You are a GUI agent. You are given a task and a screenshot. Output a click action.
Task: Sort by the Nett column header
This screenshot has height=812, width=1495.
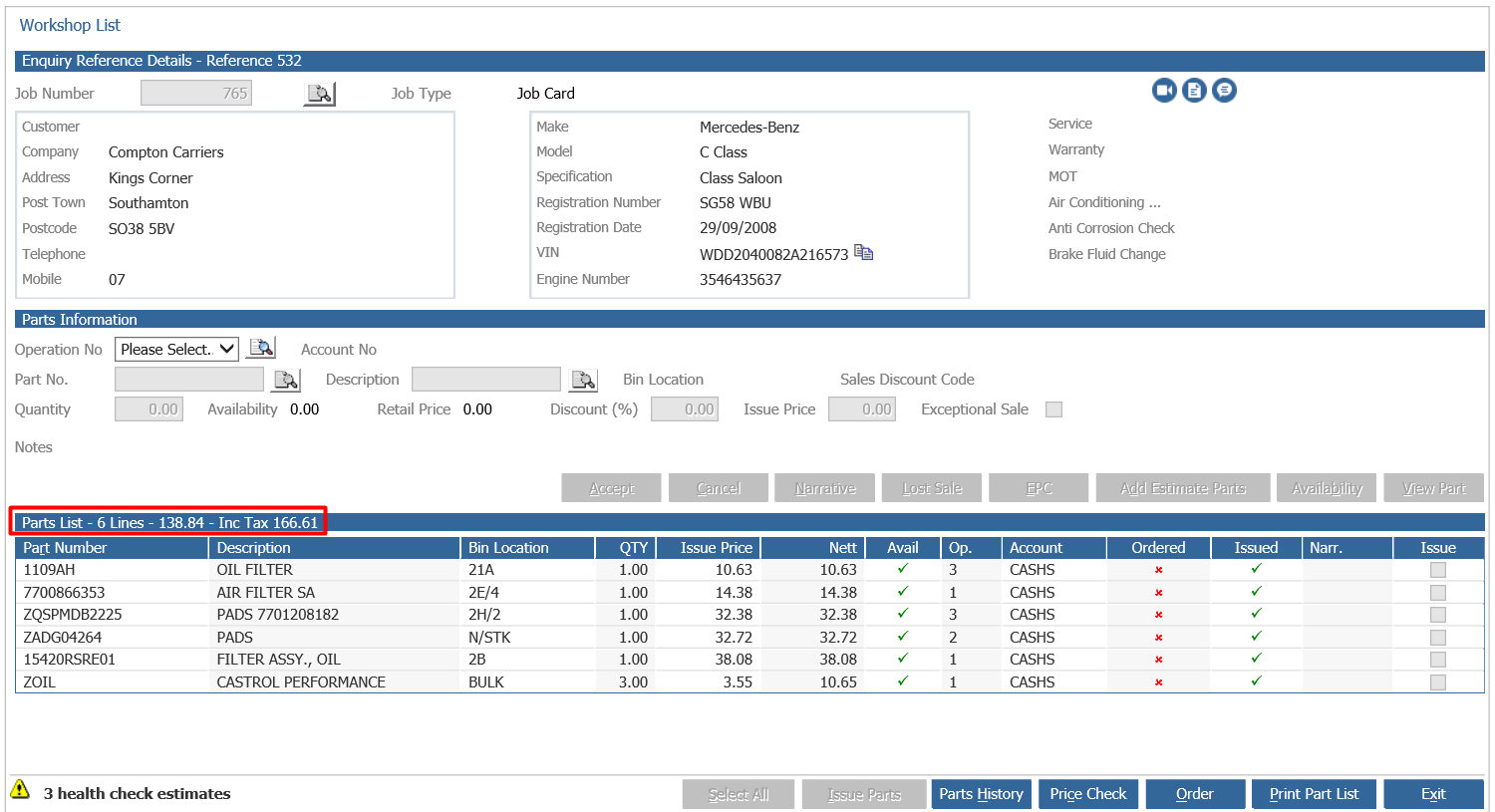pos(813,548)
